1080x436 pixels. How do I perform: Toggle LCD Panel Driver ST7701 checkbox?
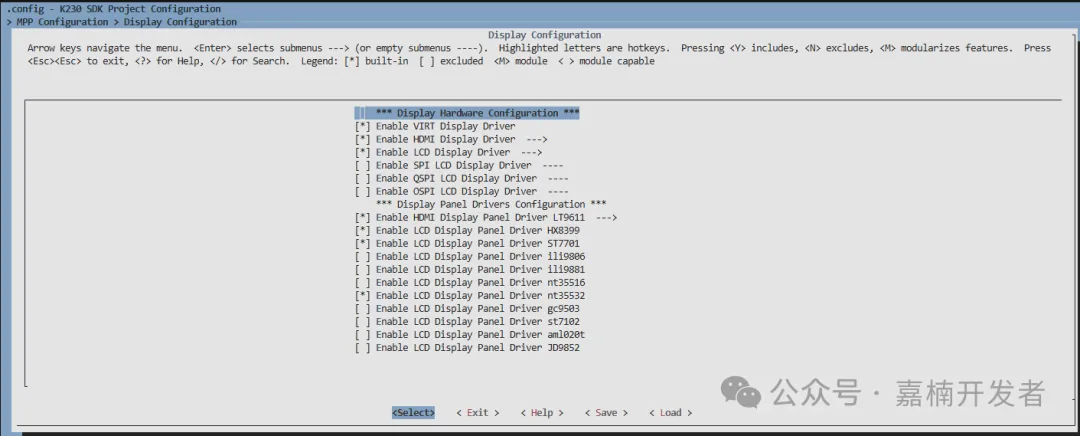pos(363,245)
